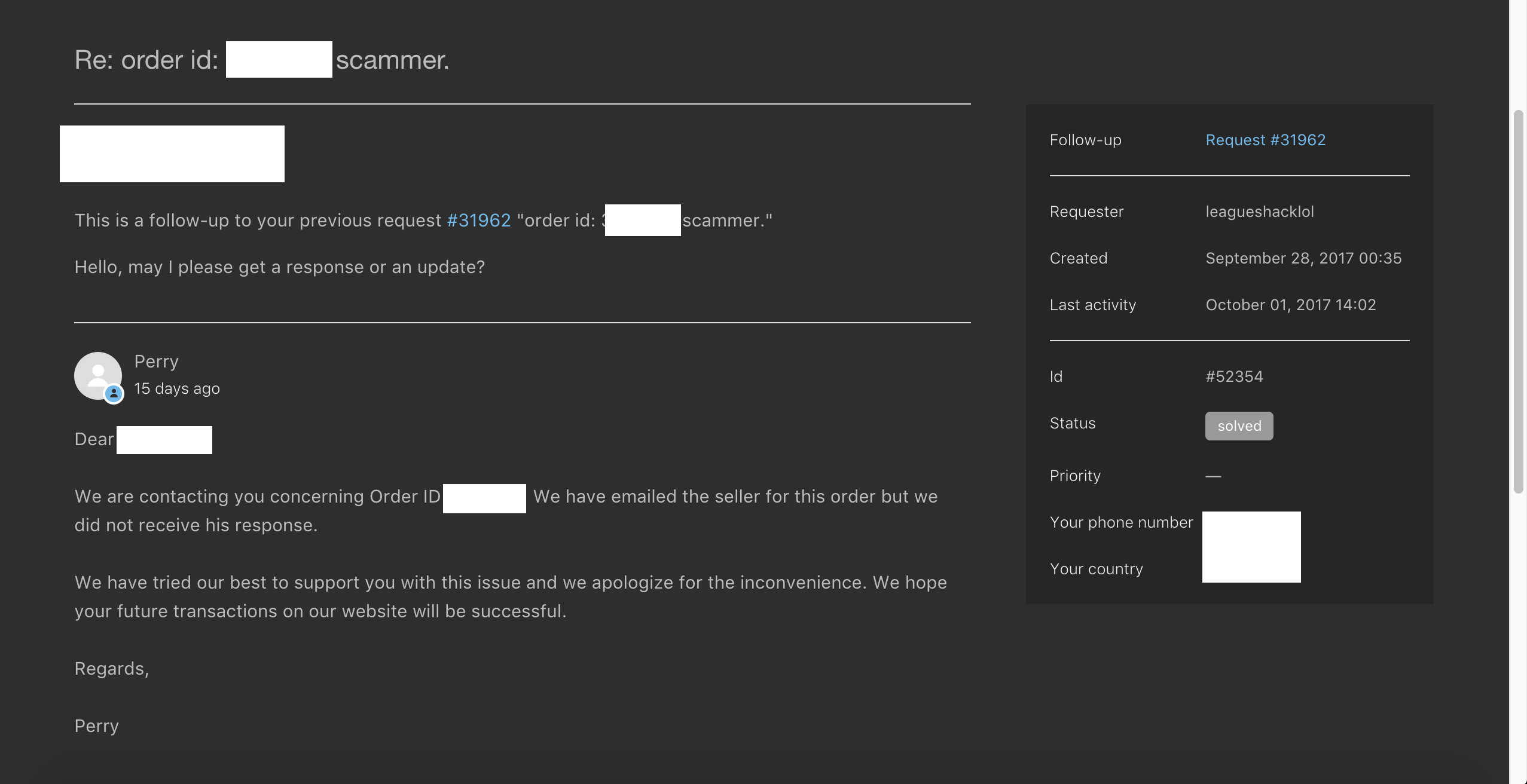Click the 'may I please get a response' message
Image resolution: width=1527 pixels, height=784 pixels.
click(x=280, y=267)
